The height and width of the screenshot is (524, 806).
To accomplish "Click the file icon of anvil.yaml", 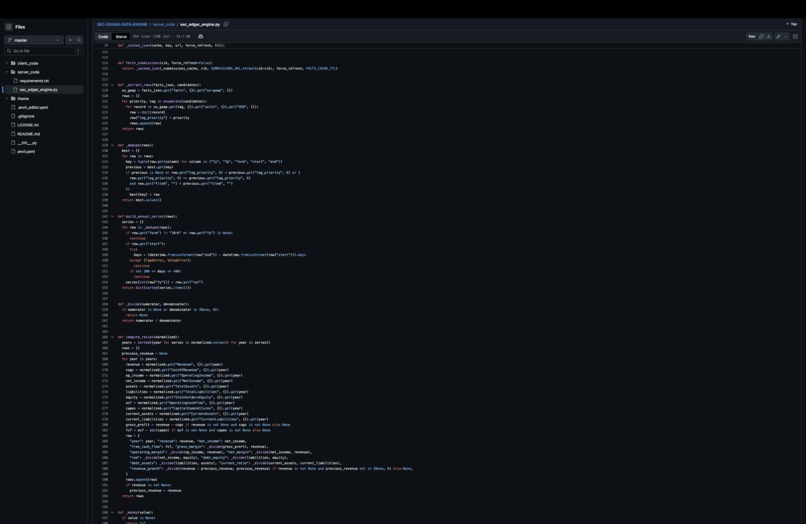I will point(13,152).
